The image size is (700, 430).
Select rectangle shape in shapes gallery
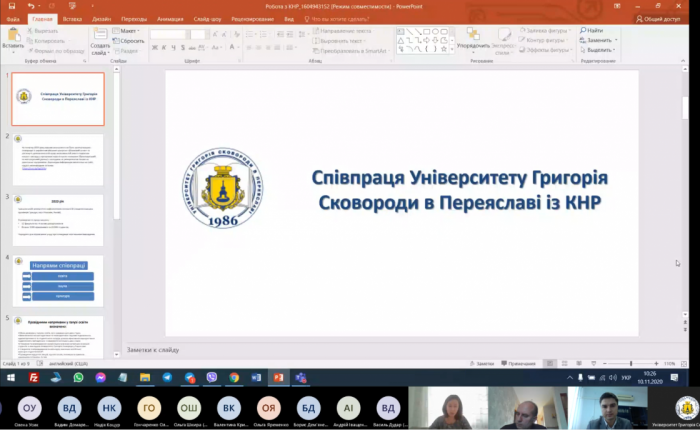click(x=426, y=31)
